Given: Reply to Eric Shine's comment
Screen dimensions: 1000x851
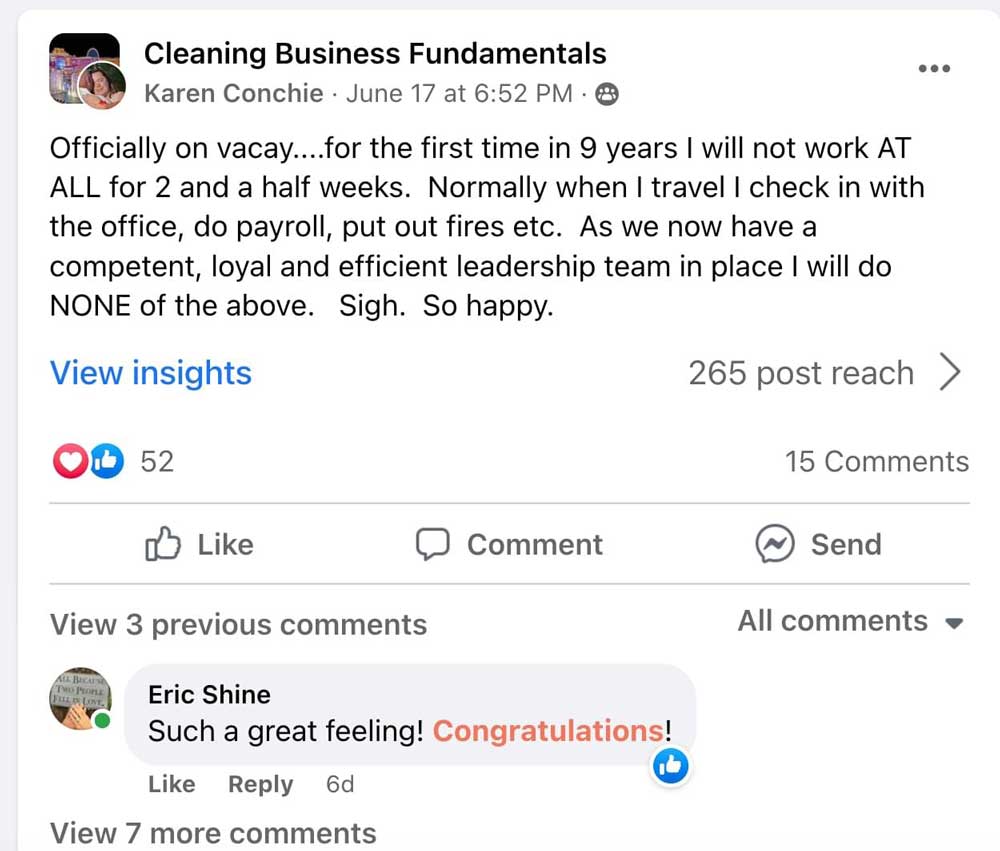Looking at the screenshot, I should 260,785.
